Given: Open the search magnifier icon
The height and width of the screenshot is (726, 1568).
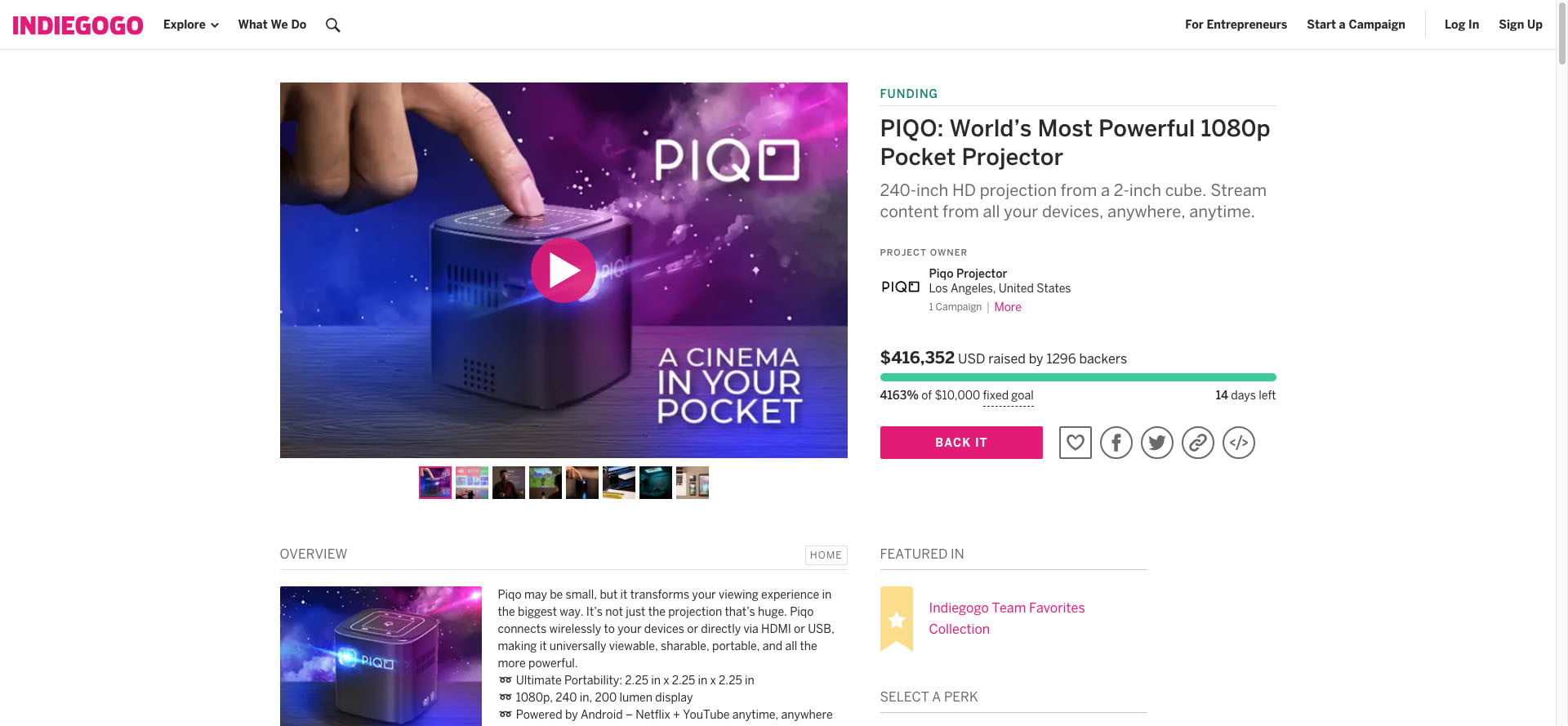Looking at the screenshot, I should pos(332,25).
